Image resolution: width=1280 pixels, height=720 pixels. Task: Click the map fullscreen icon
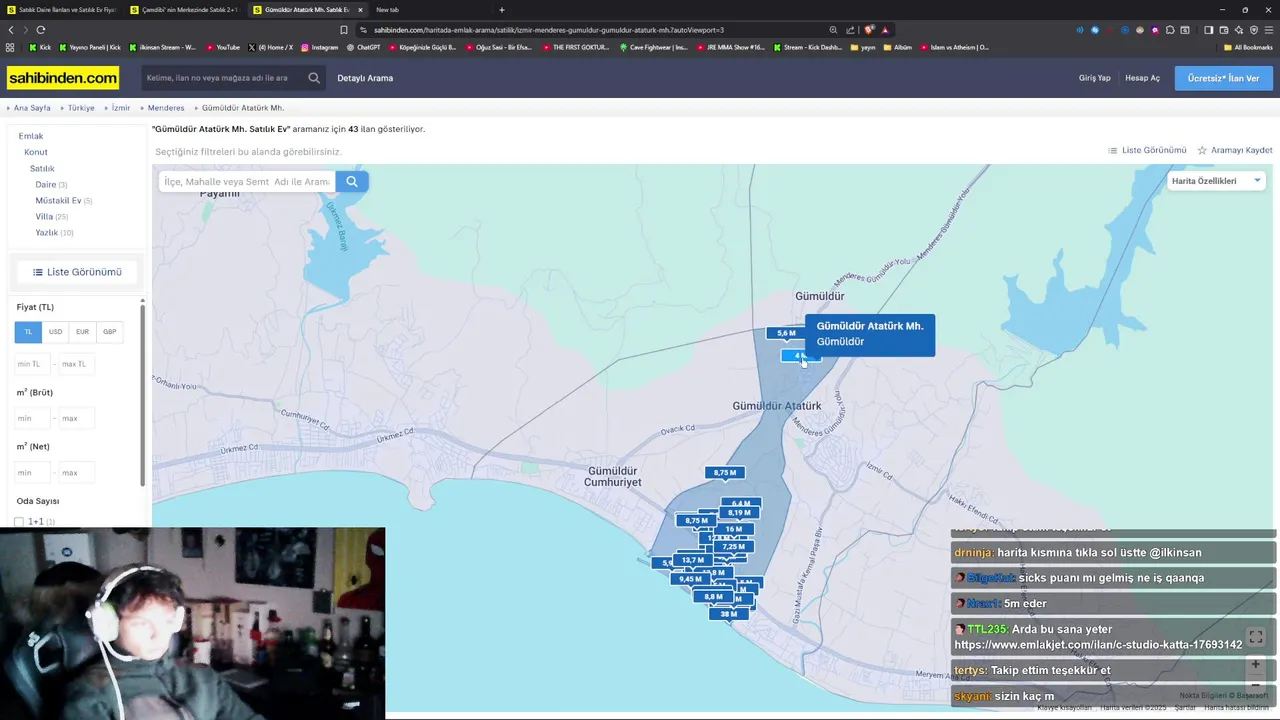point(1256,637)
